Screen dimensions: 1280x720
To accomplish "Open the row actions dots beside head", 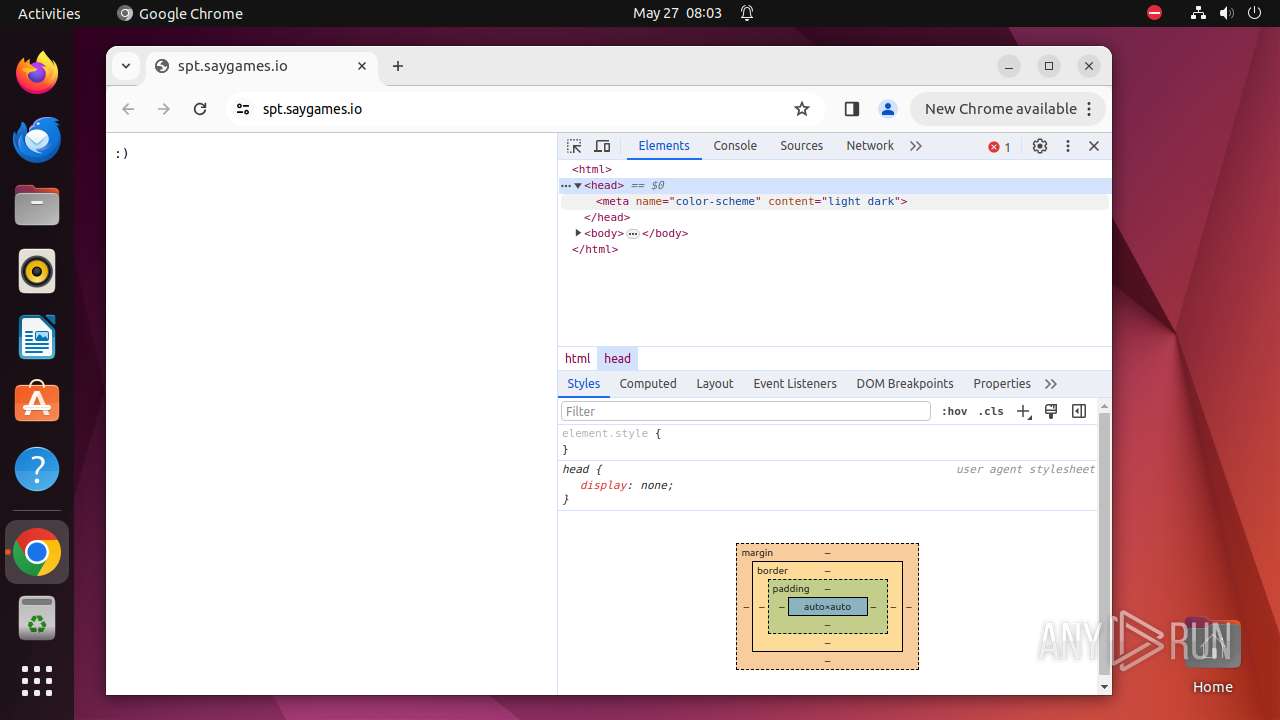I will tap(565, 185).
